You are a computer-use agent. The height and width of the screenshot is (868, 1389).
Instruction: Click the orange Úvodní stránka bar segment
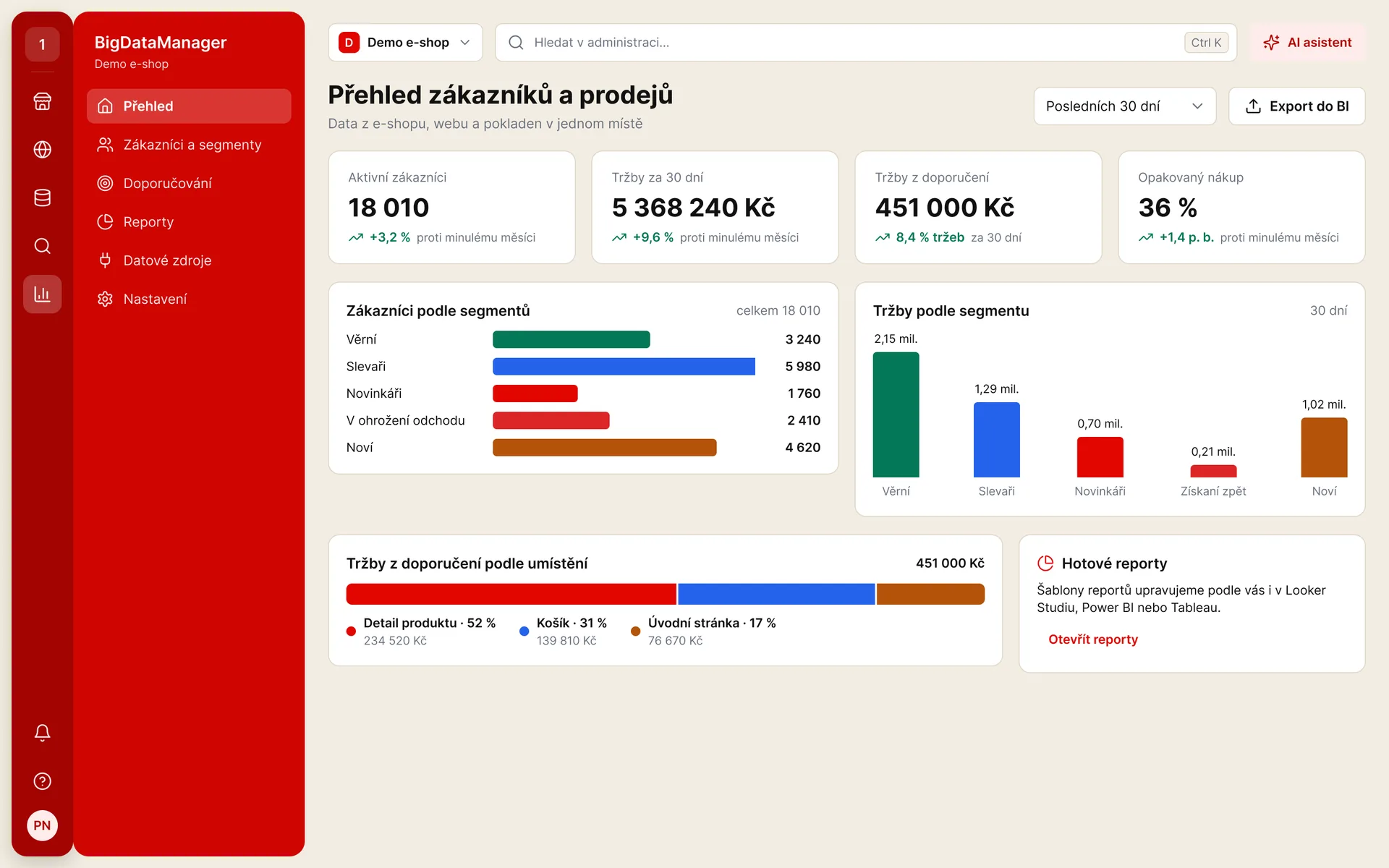(x=930, y=594)
